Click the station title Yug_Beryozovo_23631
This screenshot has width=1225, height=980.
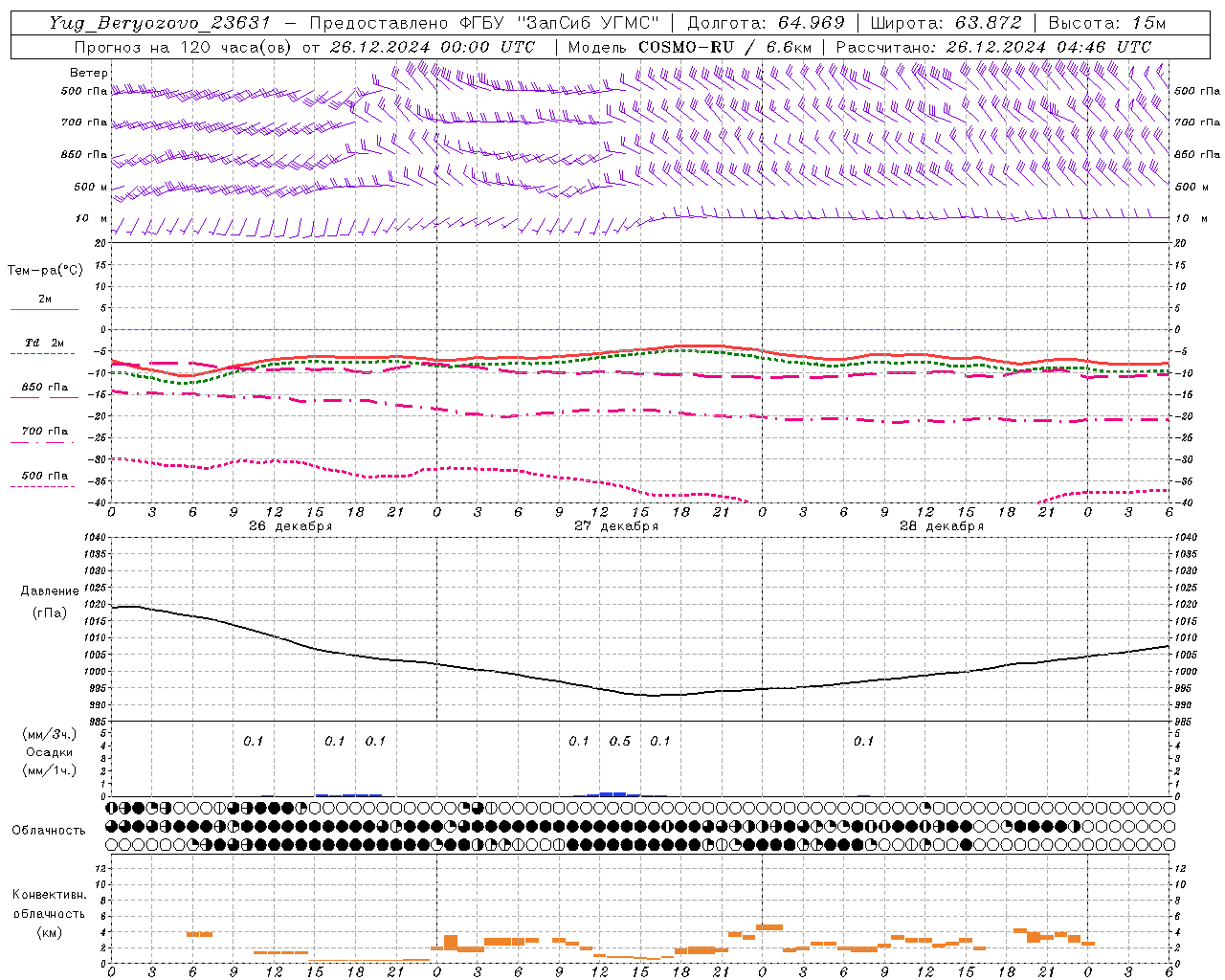coord(159,23)
